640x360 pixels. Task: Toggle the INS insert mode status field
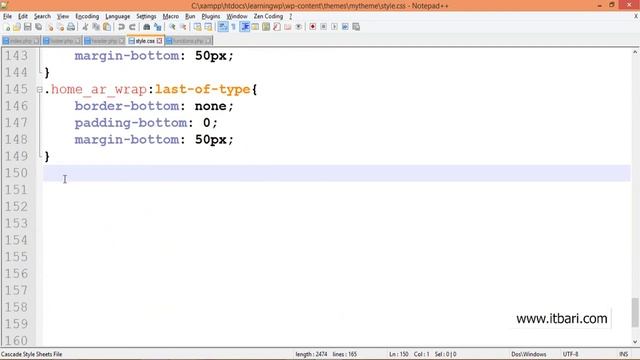pos(623,354)
